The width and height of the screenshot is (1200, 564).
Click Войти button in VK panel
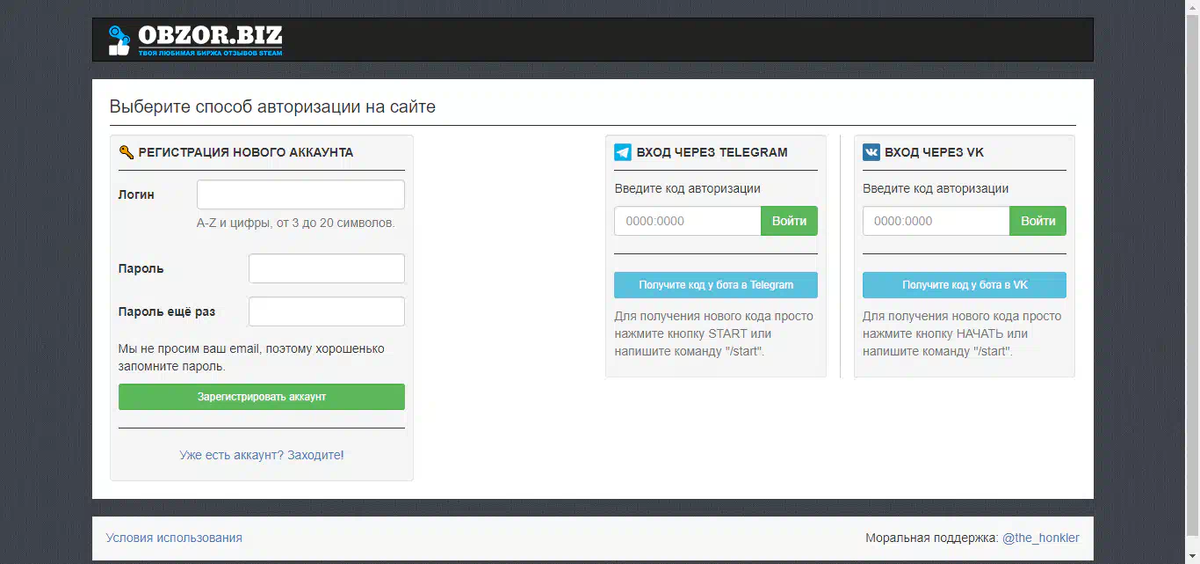[1038, 221]
